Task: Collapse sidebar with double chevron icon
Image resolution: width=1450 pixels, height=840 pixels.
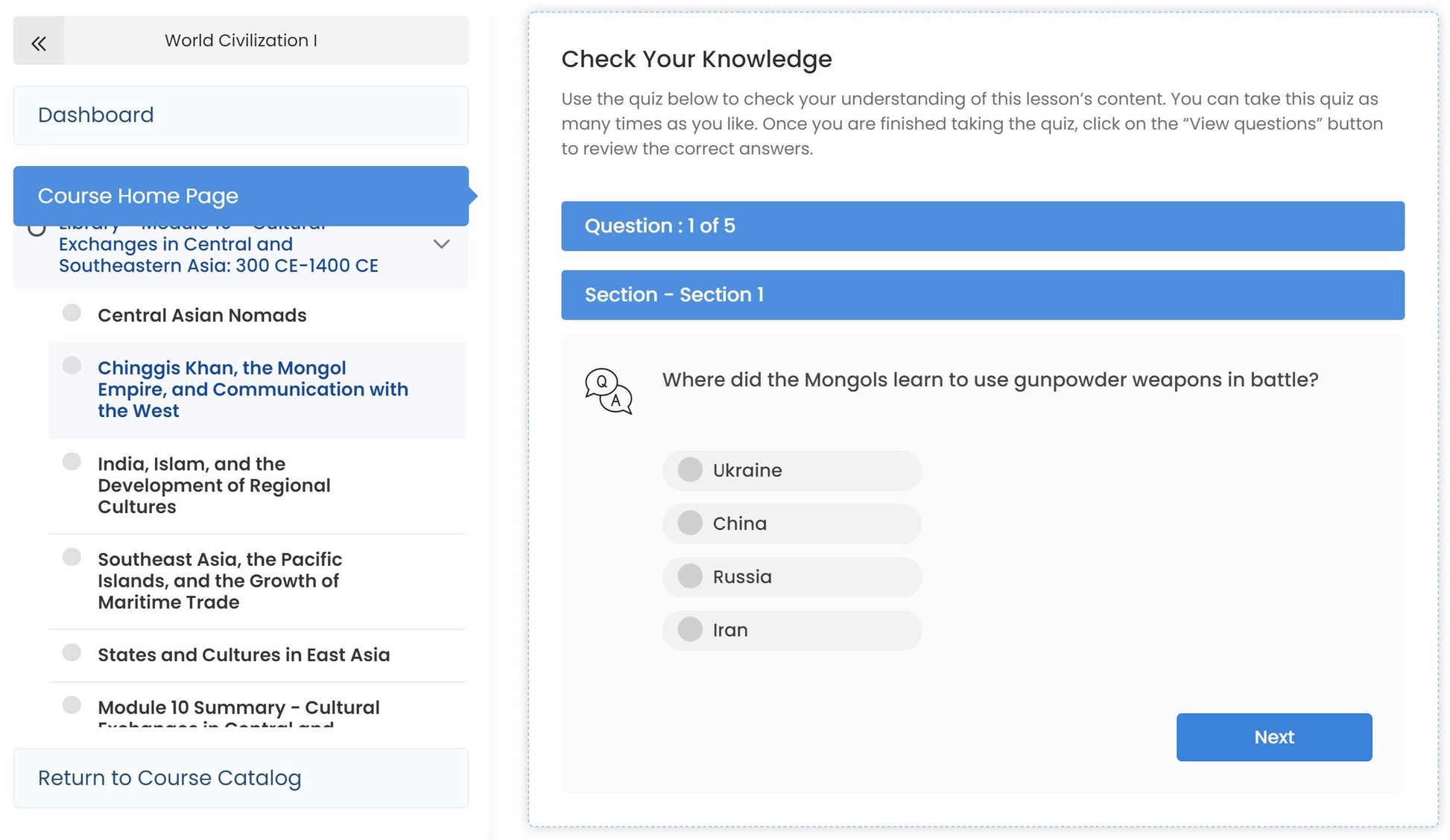Action: (39, 42)
